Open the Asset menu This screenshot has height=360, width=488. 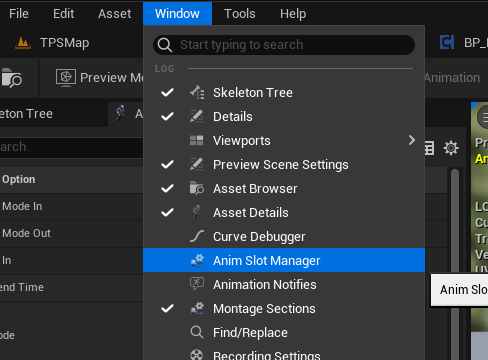115,14
